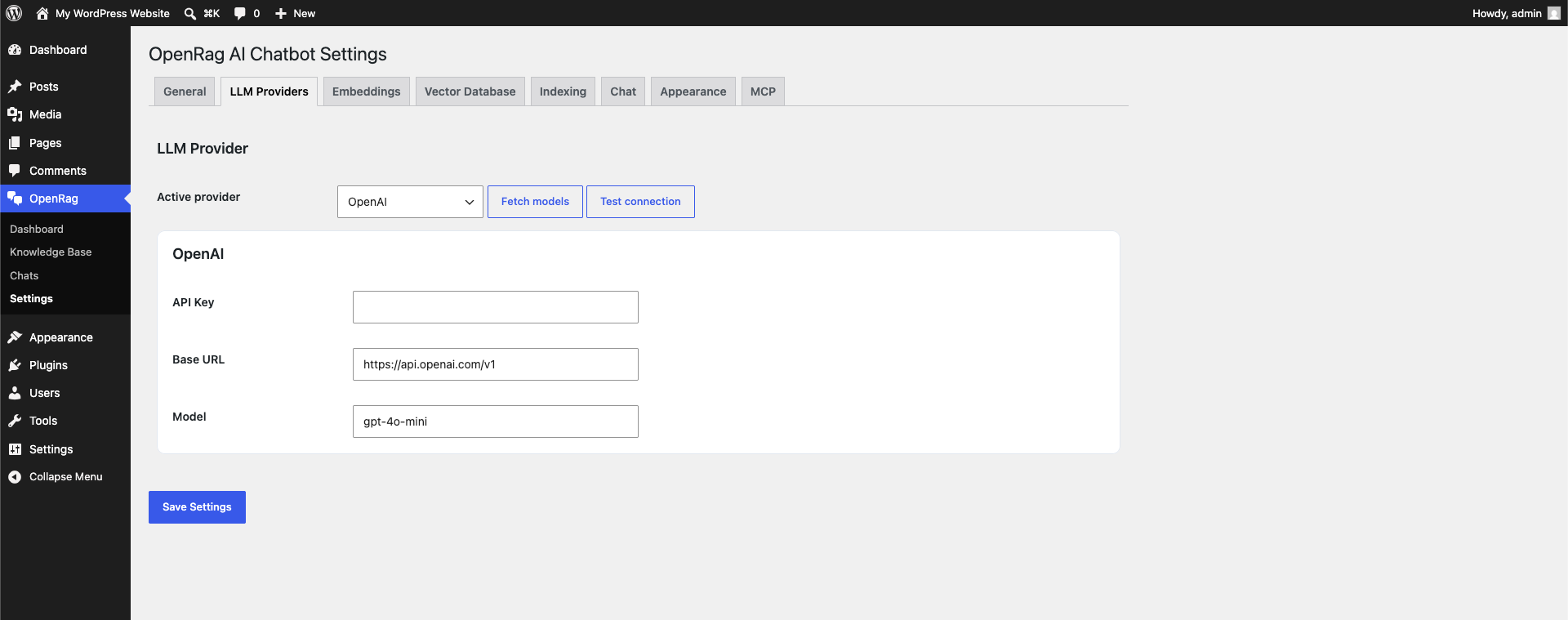Click the Collapse Menu arrow icon
Image resolution: width=1568 pixels, height=620 pixels.
[15, 477]
